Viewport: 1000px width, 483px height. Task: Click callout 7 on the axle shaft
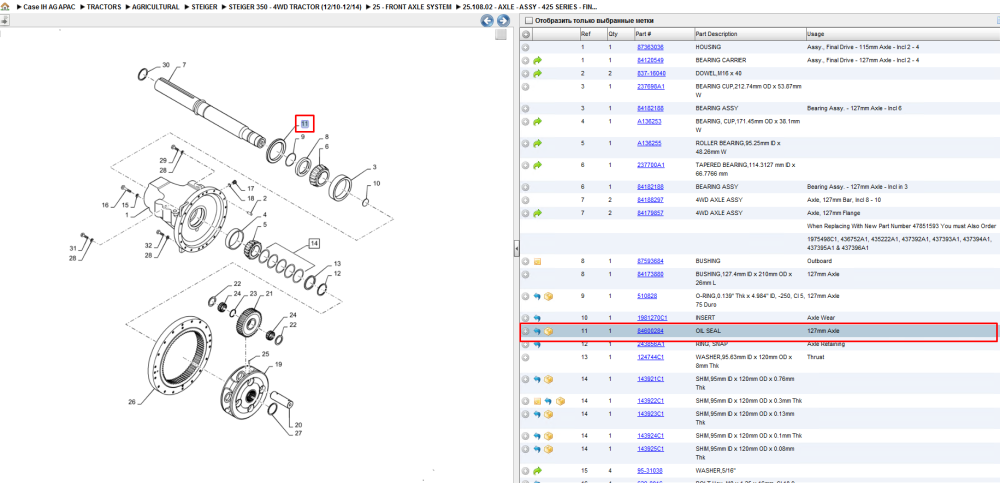(184, 65)
